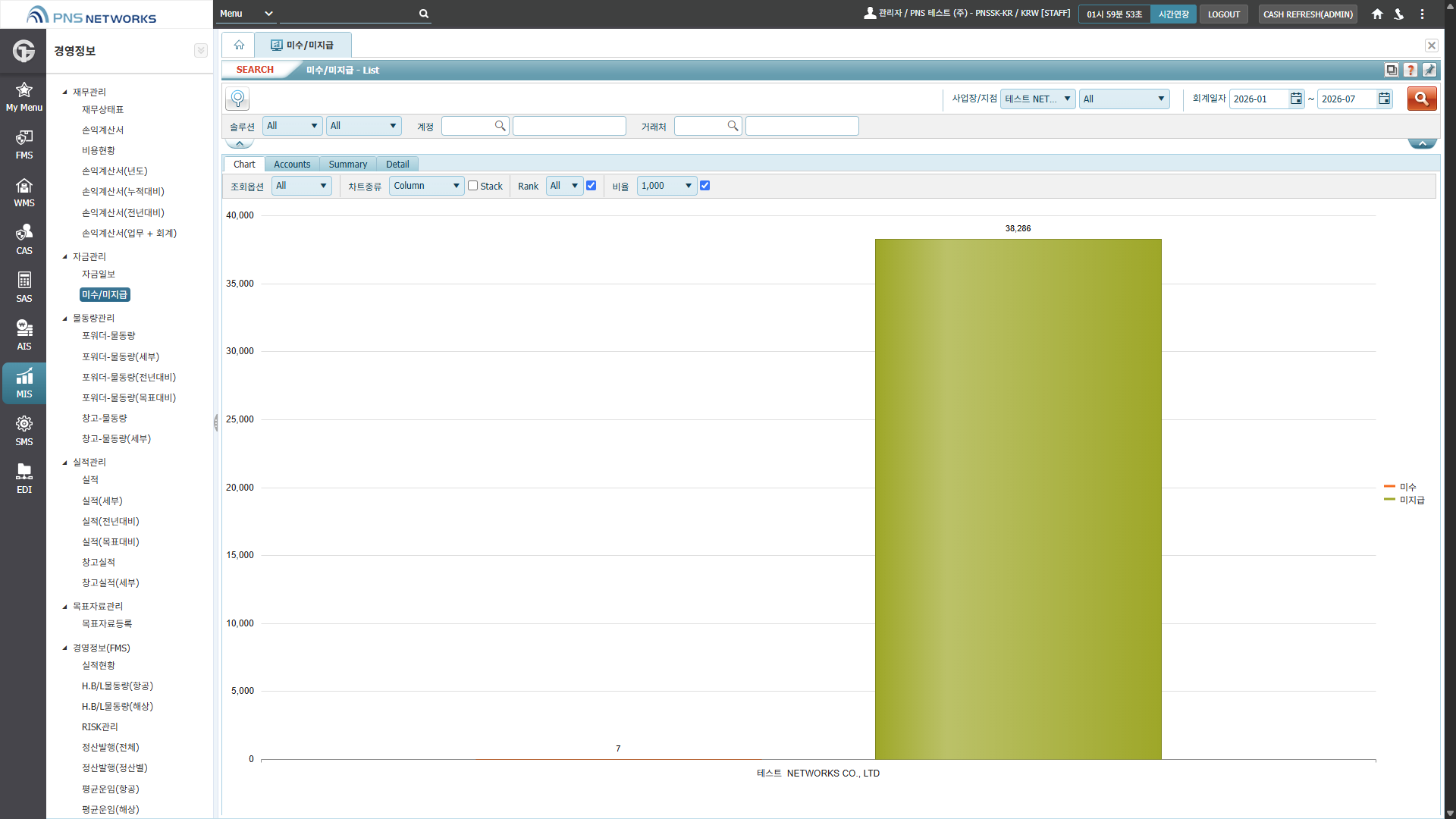Collapse the 재무관리 tree node

click(x=65, y=92)
